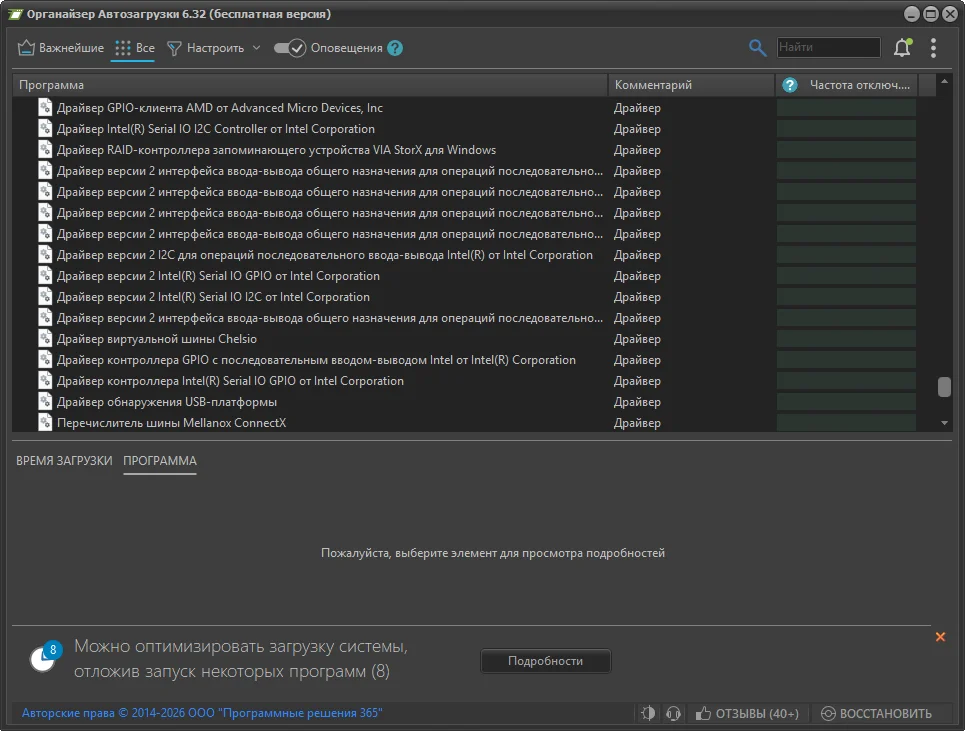Screen dimensions: 965x731
Task: Click driver icon of Chelsio virtual bus row
Action: tap(45, 338)
